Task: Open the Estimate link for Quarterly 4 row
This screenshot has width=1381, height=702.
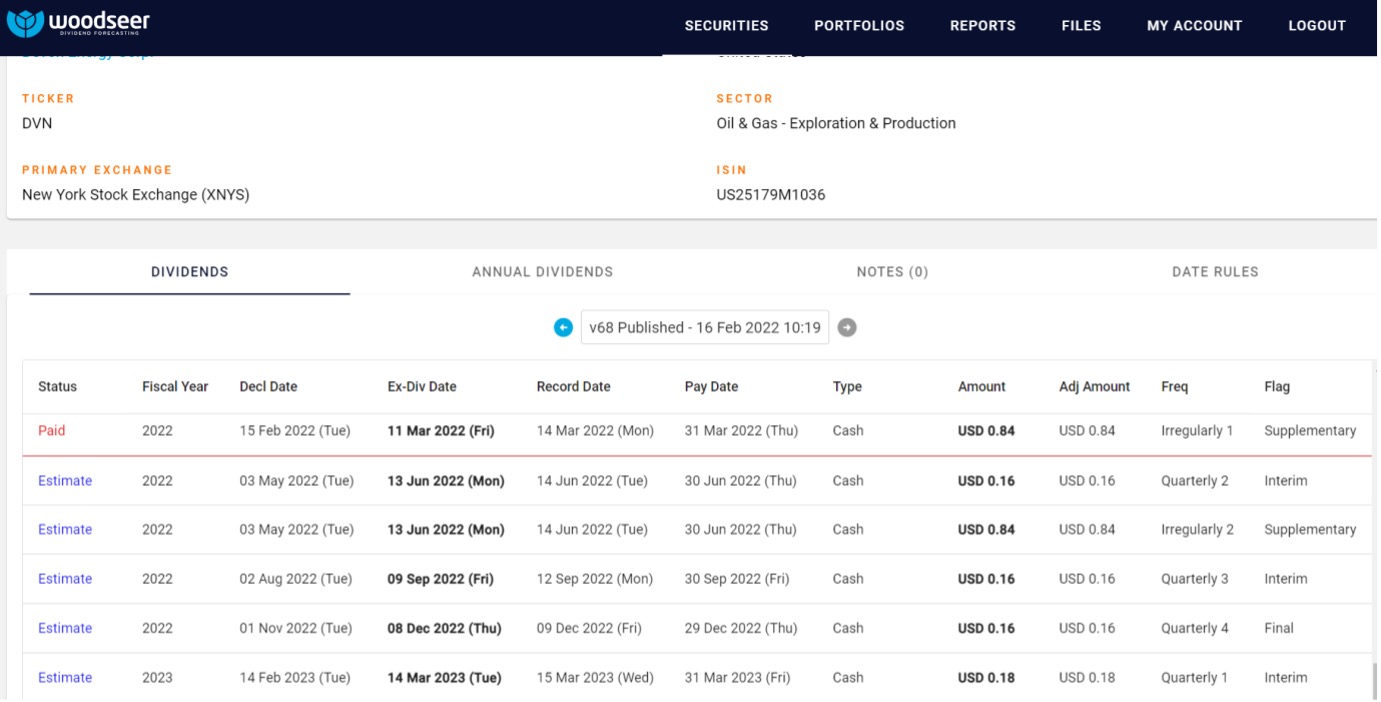Action: [65, 628]
